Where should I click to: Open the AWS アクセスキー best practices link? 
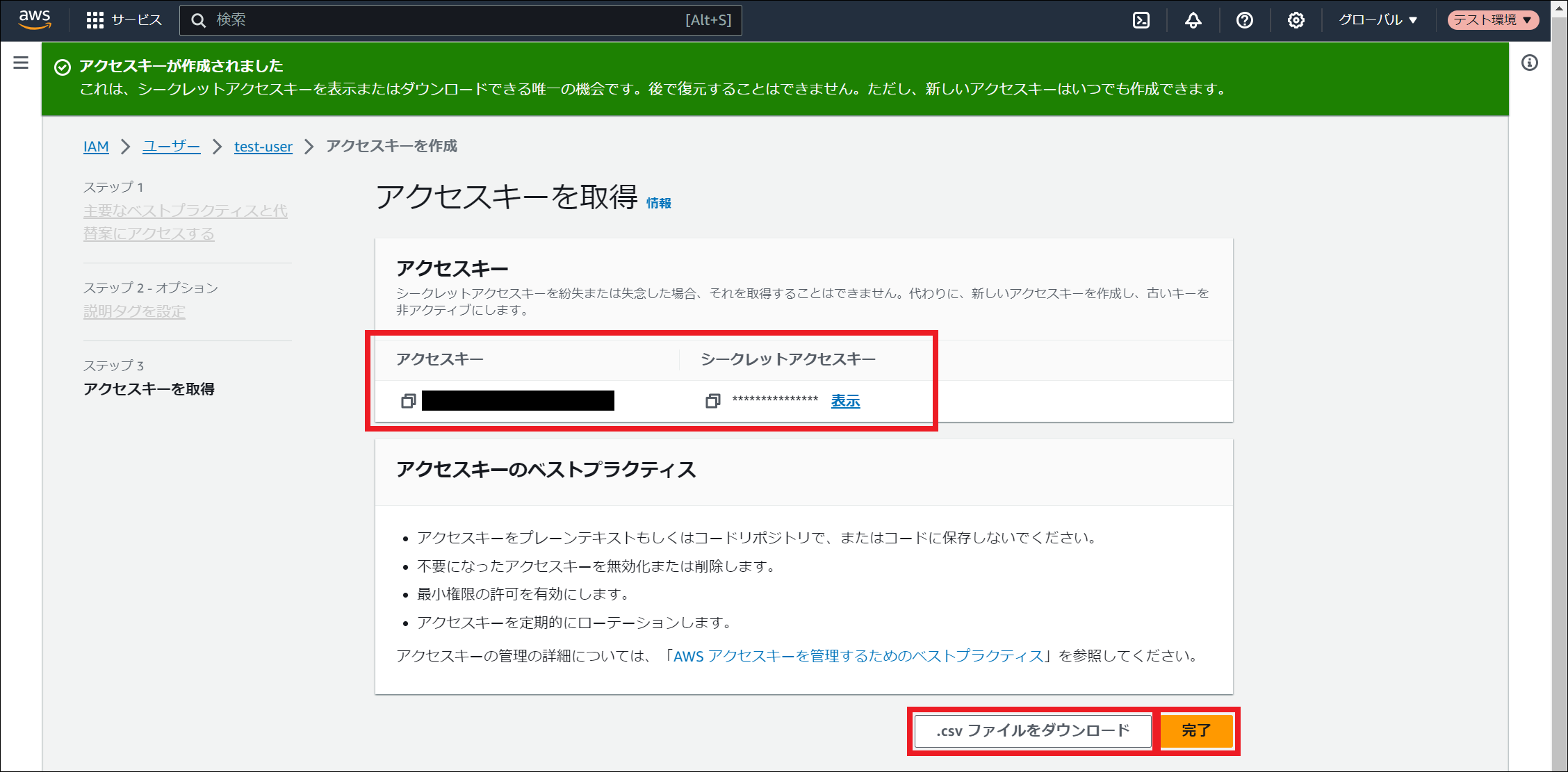(x=858, y=656)
